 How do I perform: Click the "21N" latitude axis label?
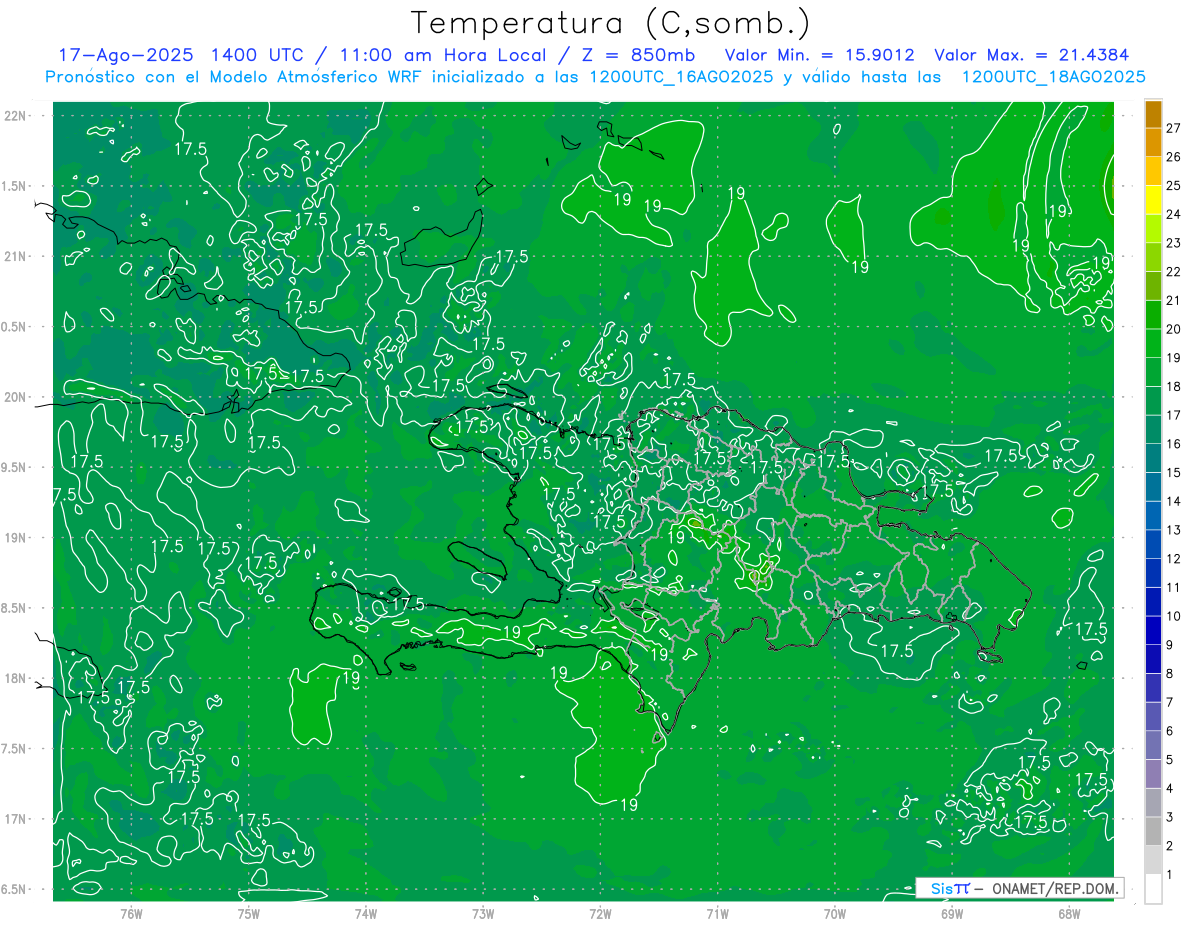coord(16,256)
